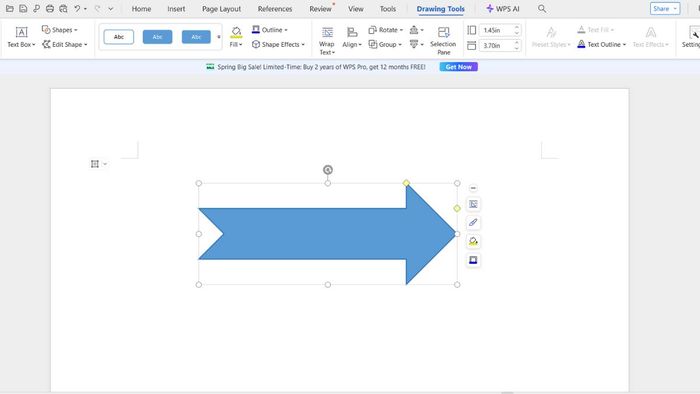Click the floating shape outline icon
The width and height of the screenshot is (700, 394).
pos(473,260)
